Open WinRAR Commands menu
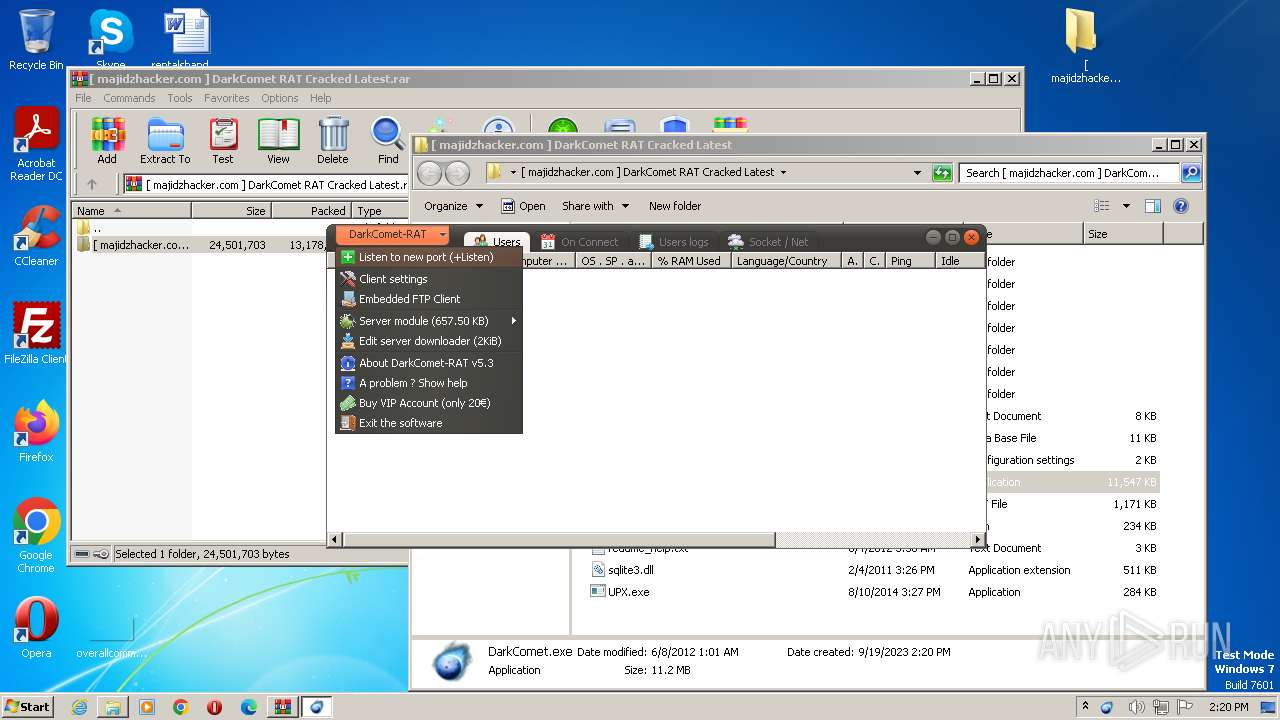Screen dimensions: 1280x720 coord(129,98)
